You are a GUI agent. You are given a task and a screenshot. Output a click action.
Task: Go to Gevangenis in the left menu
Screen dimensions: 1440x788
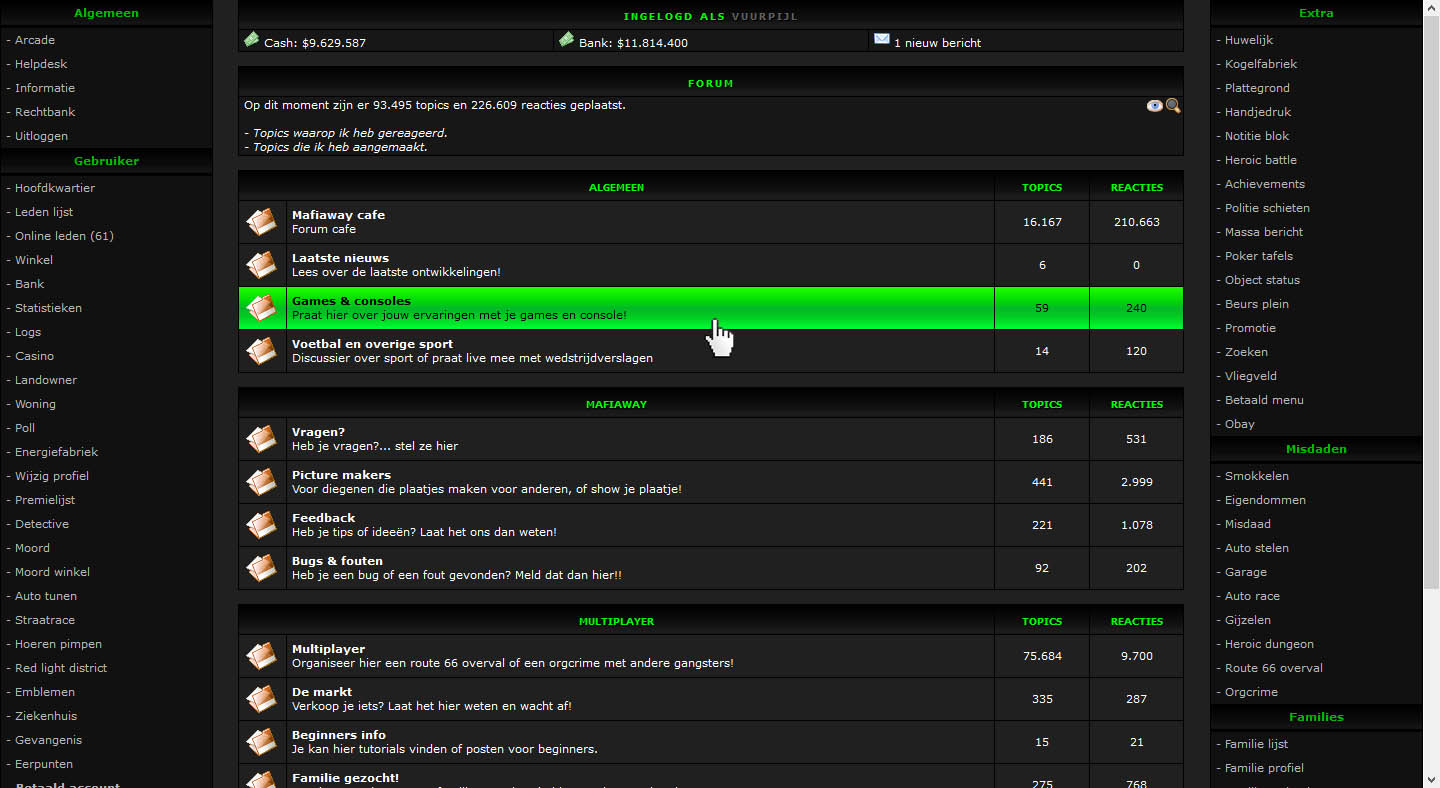click(48, 740)
